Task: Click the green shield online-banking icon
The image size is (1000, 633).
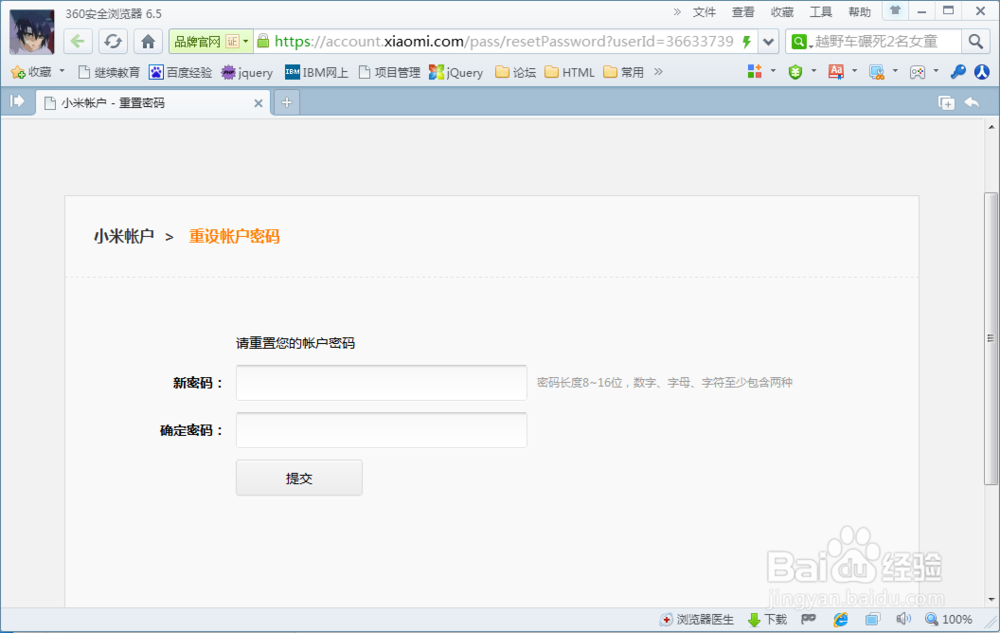Action: click(x=795, y=72)
